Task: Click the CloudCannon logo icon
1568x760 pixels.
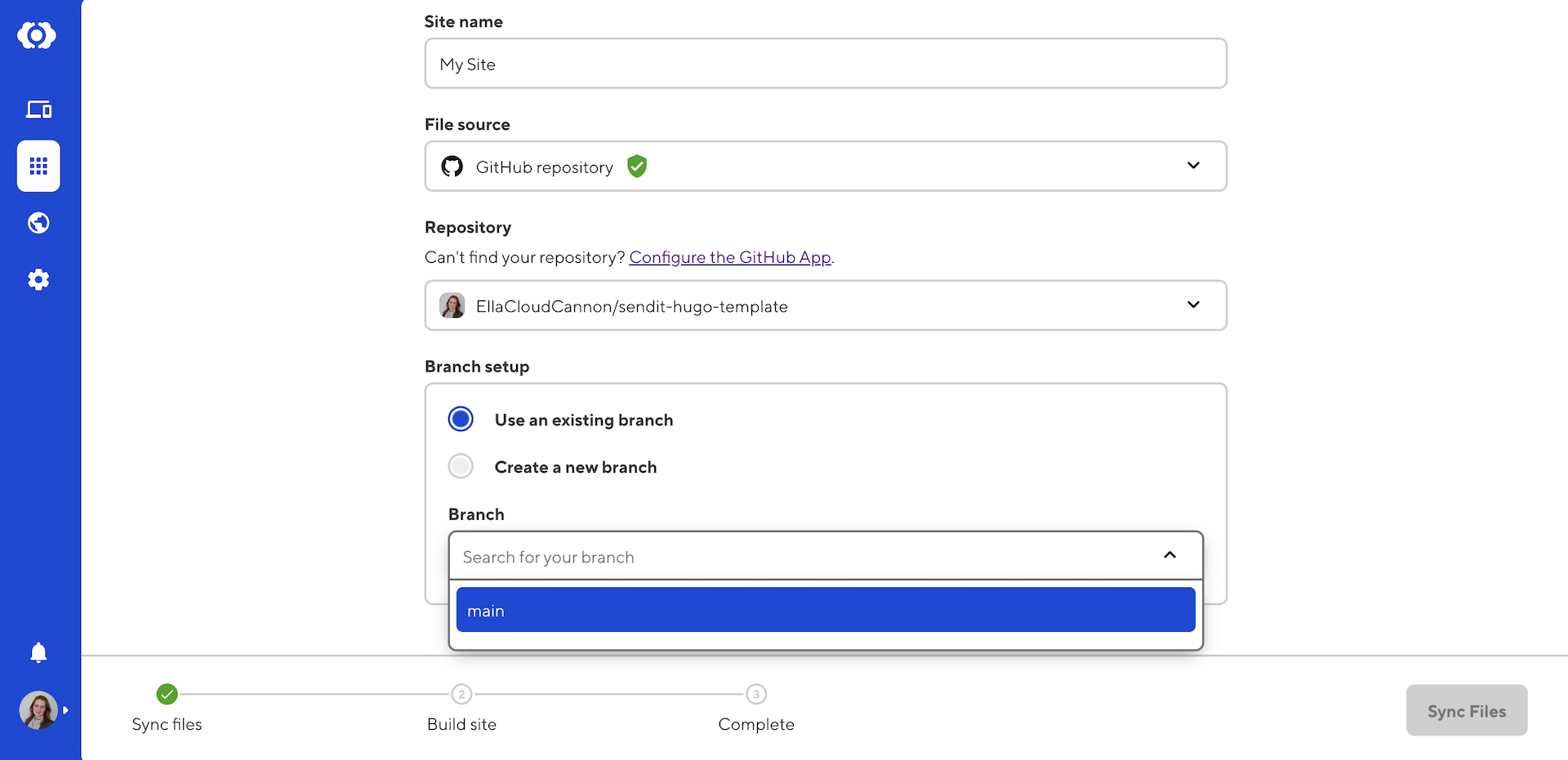Action: 37,35
